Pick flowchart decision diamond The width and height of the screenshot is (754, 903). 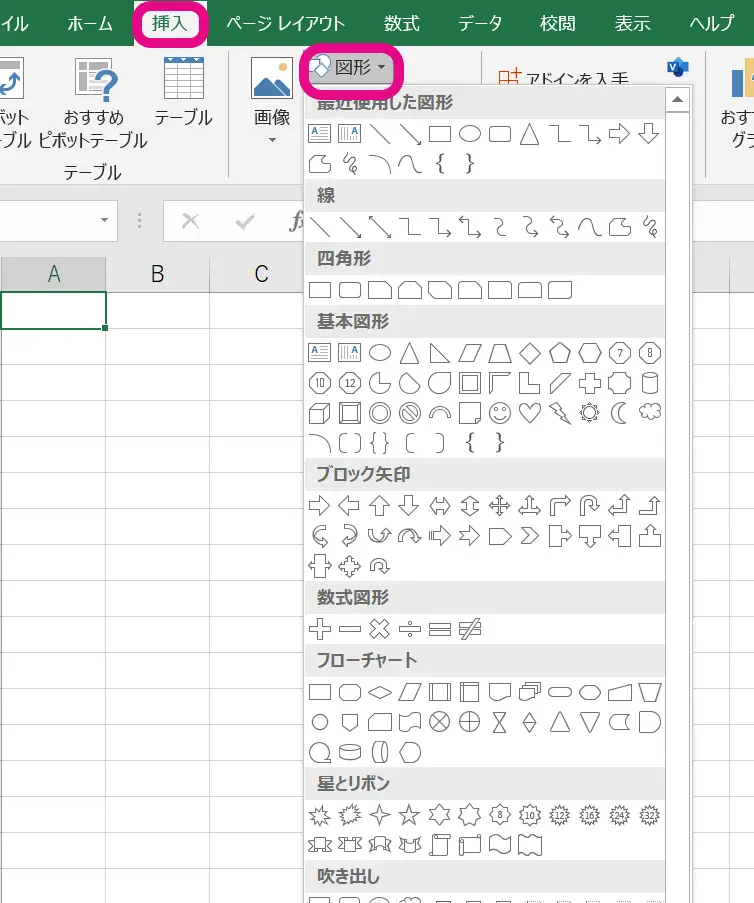tap(380, 692)
